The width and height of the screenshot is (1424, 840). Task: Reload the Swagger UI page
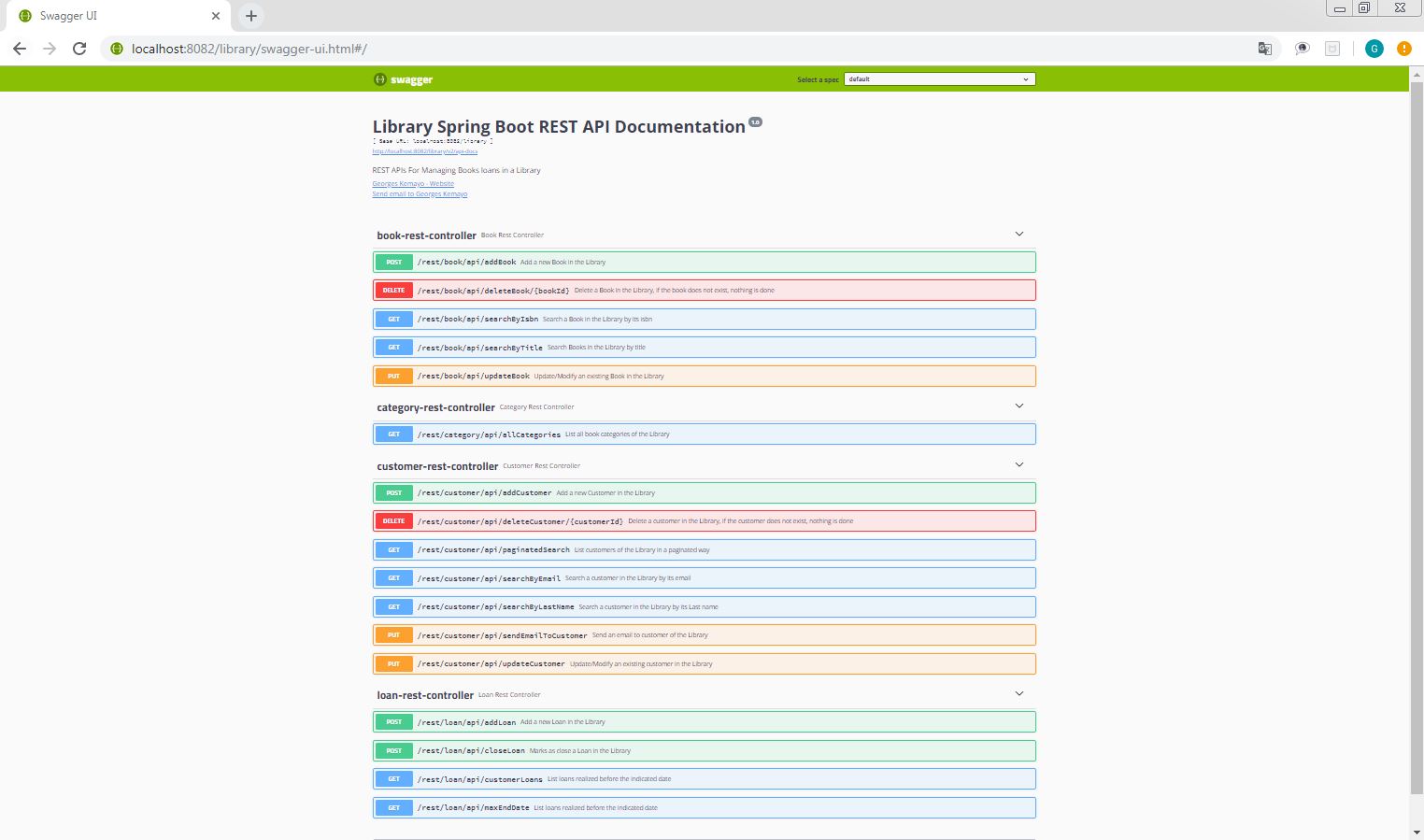[79, 49]
